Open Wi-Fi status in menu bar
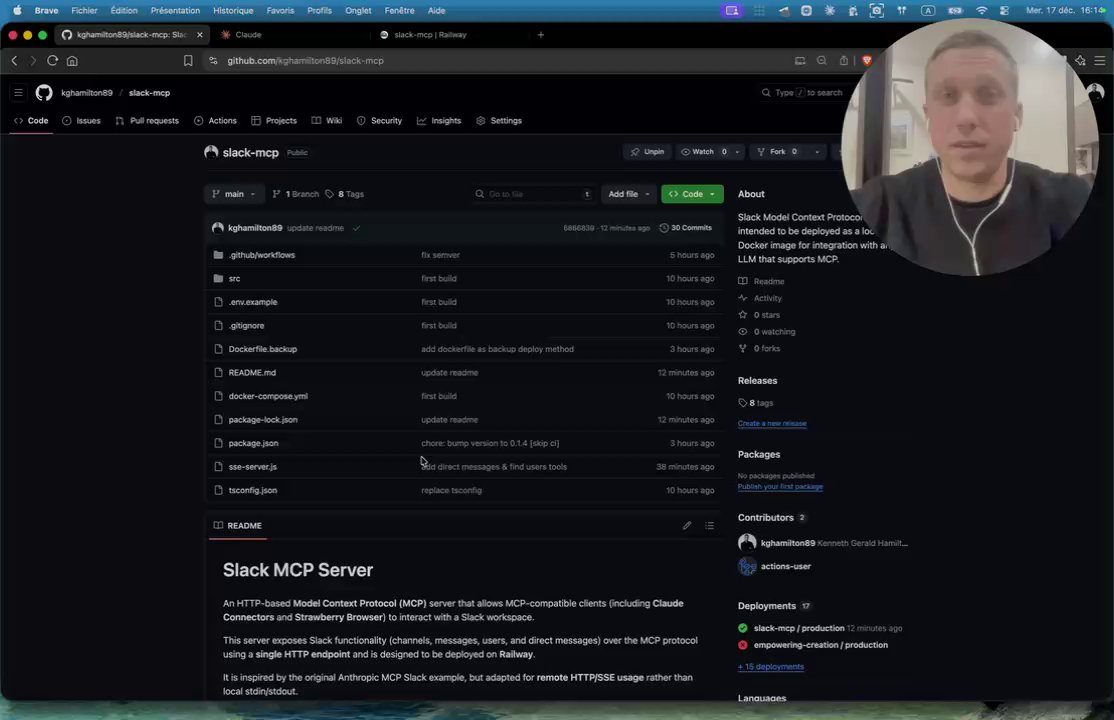Image resolution: width=1114 pixels, height=720 pixels. [x=981, y=11]
